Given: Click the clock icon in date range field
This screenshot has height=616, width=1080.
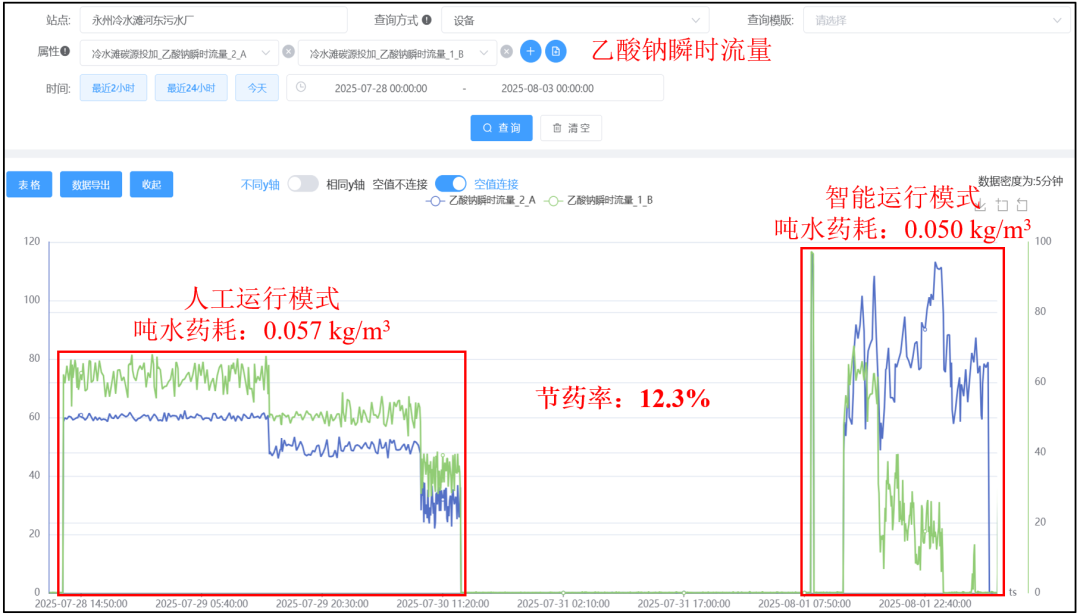Looking at the screenshot, I should tap(301, 88).
